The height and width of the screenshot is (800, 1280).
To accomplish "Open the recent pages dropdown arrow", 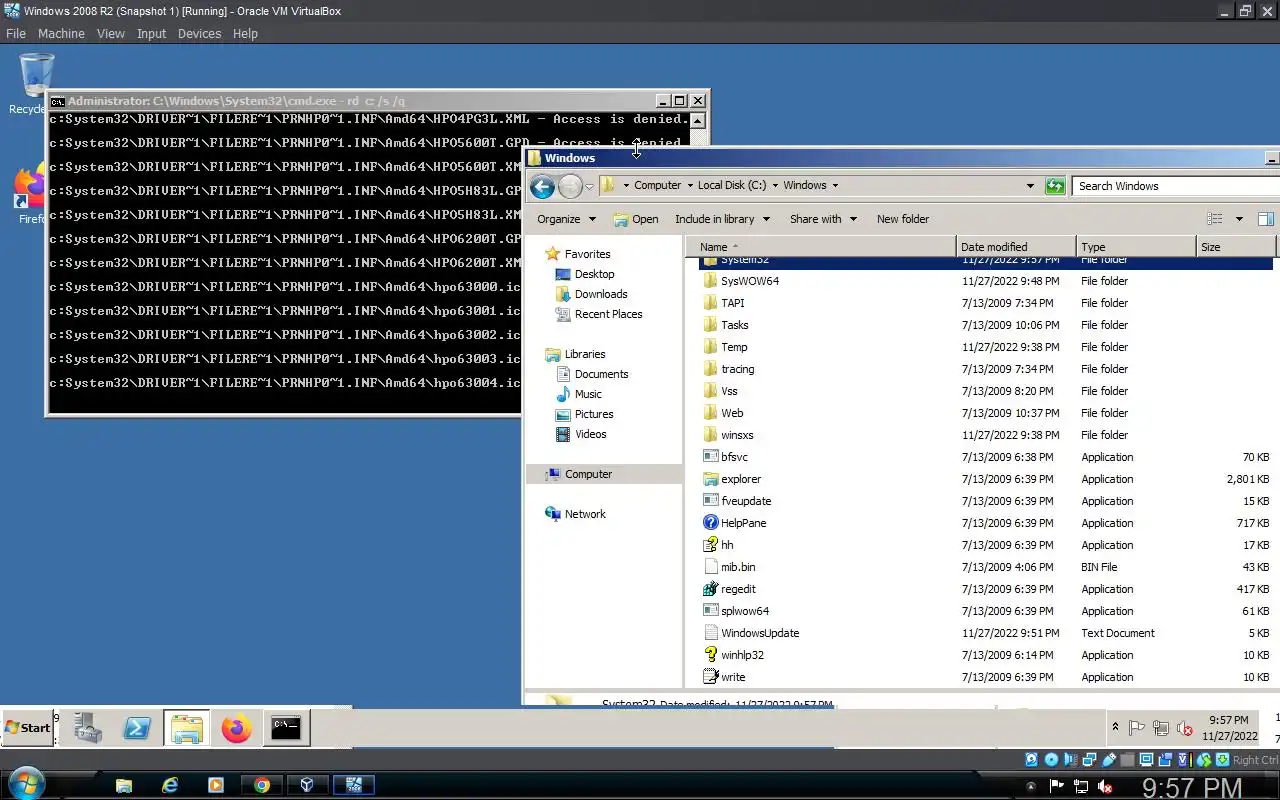I will (590, 186).
